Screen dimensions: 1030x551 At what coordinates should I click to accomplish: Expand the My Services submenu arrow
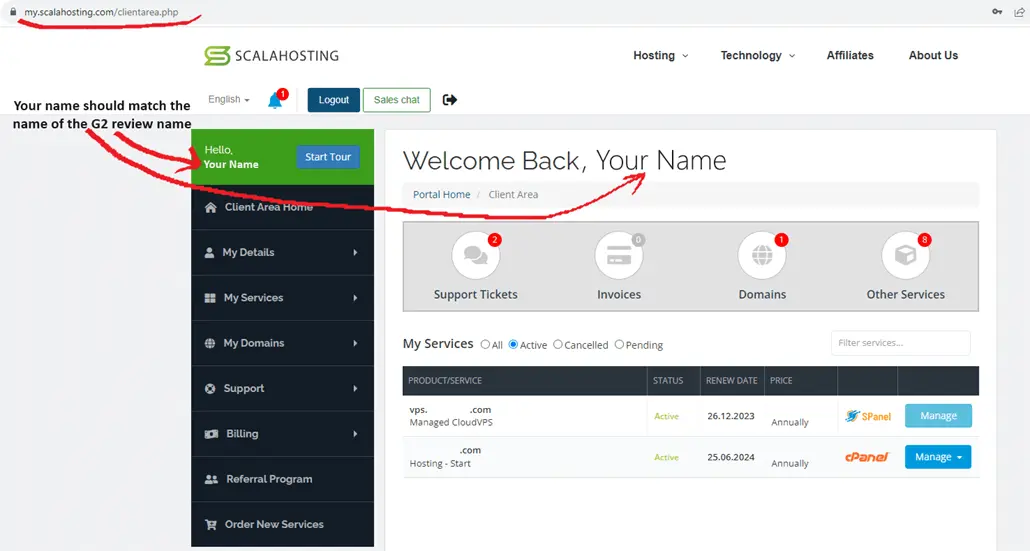point(355,298)
